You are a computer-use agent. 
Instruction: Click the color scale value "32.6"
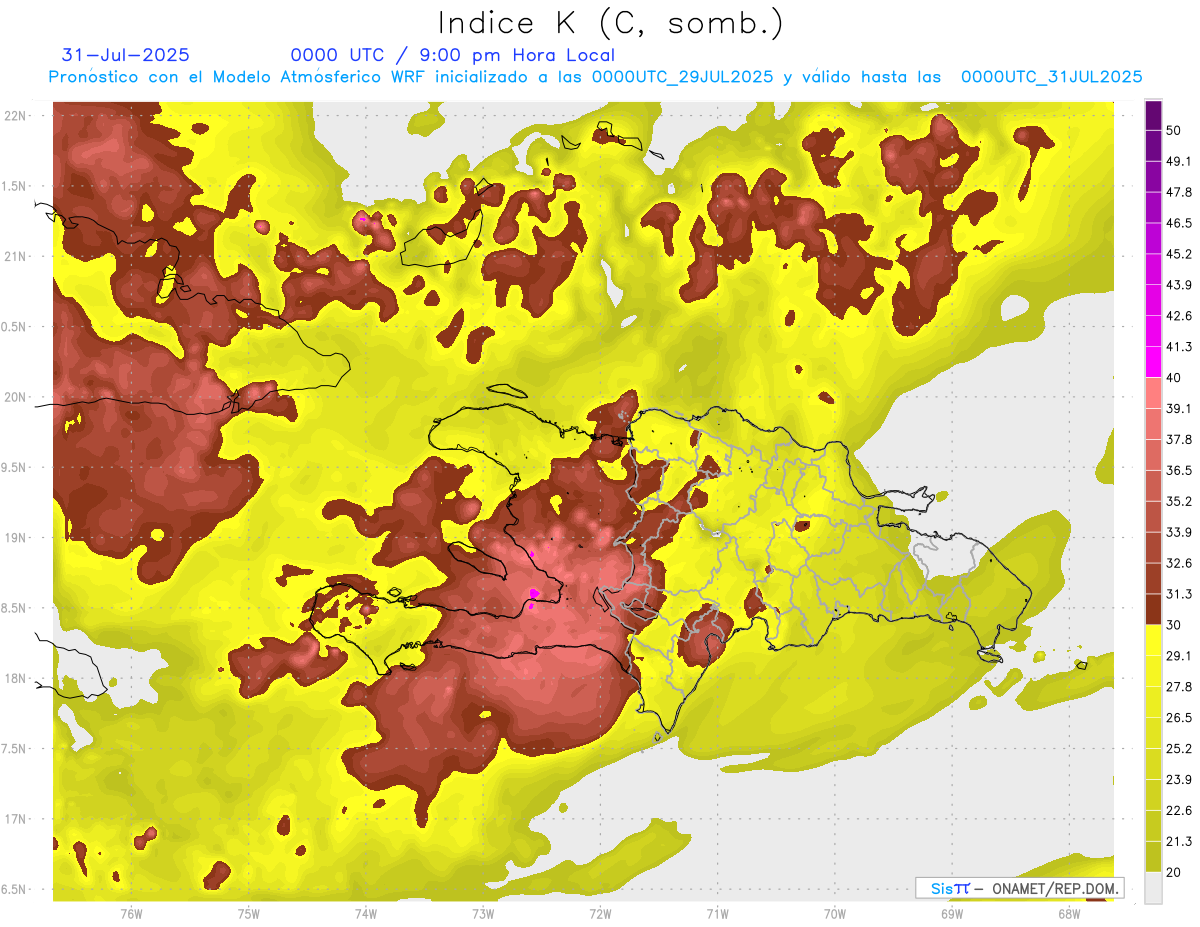coord(1178,563)
